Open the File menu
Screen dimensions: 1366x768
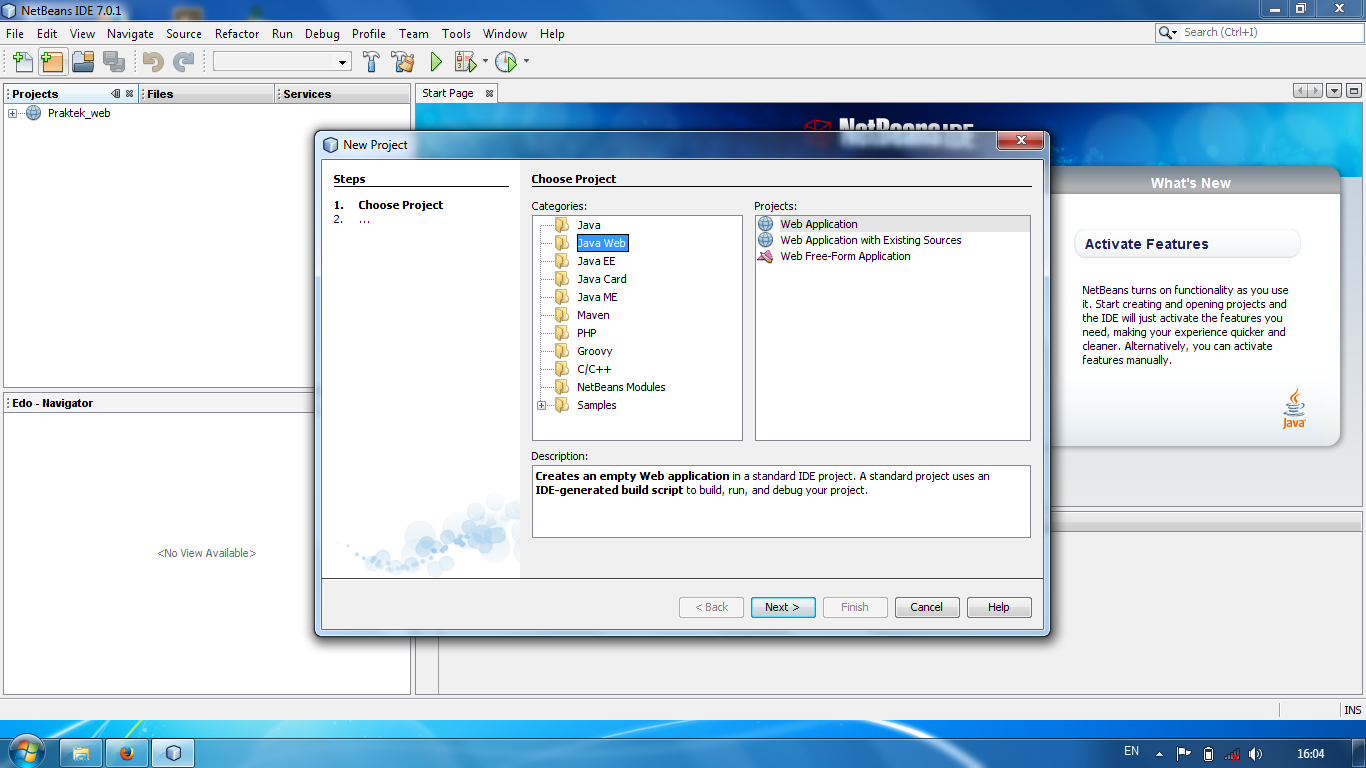click(15, 33)
